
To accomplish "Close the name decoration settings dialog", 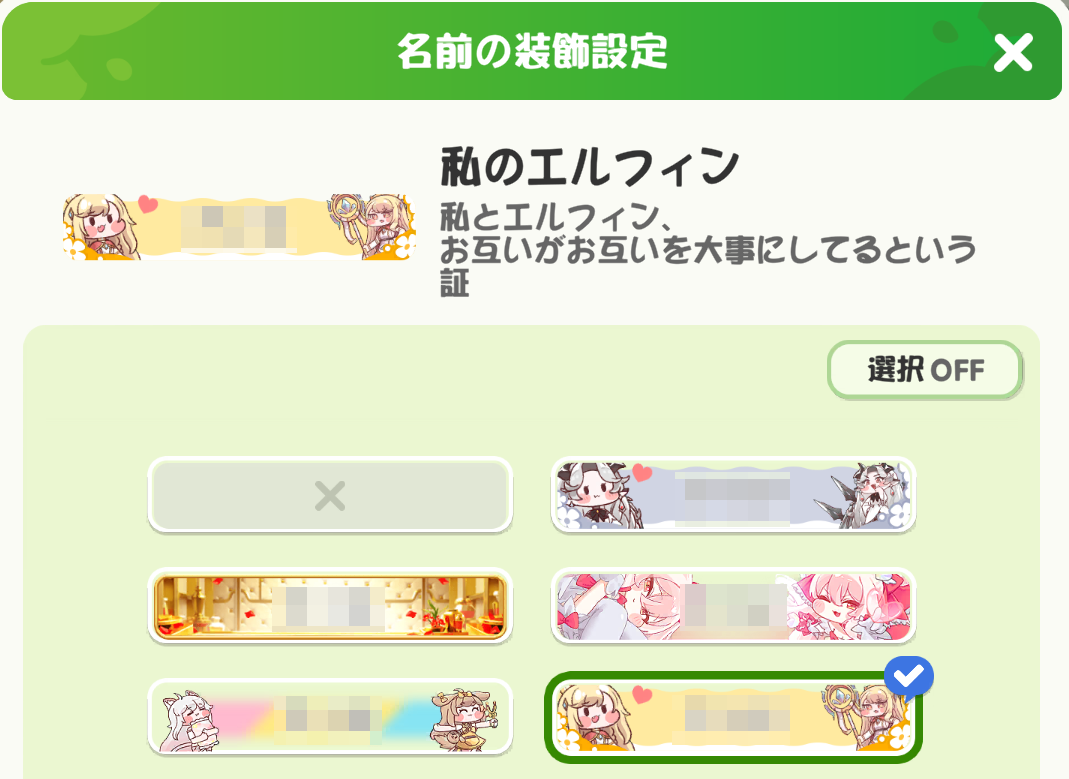I will [x=1012, y=52].
